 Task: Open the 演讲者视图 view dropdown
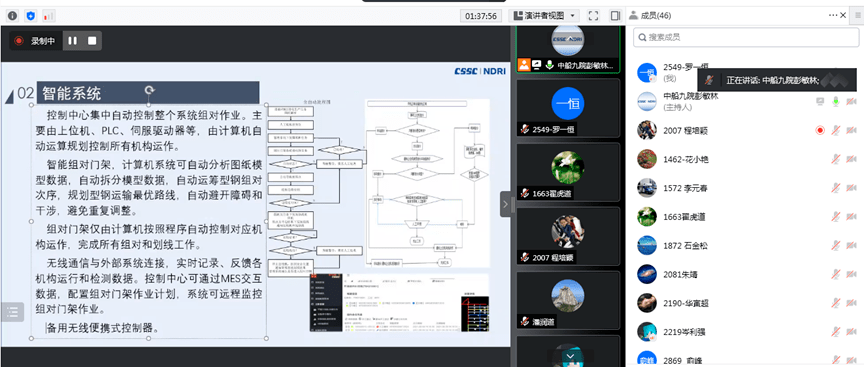[x=543, y=15]
